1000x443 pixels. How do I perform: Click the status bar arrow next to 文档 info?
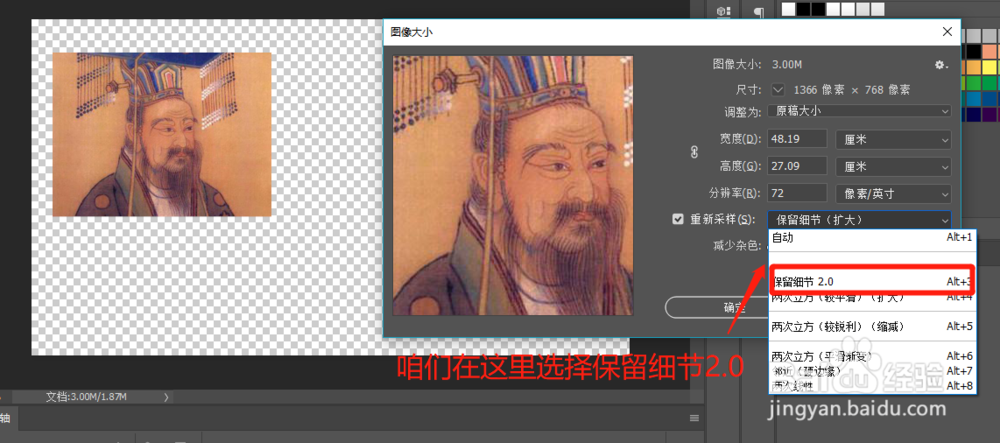tap(166, 397)
